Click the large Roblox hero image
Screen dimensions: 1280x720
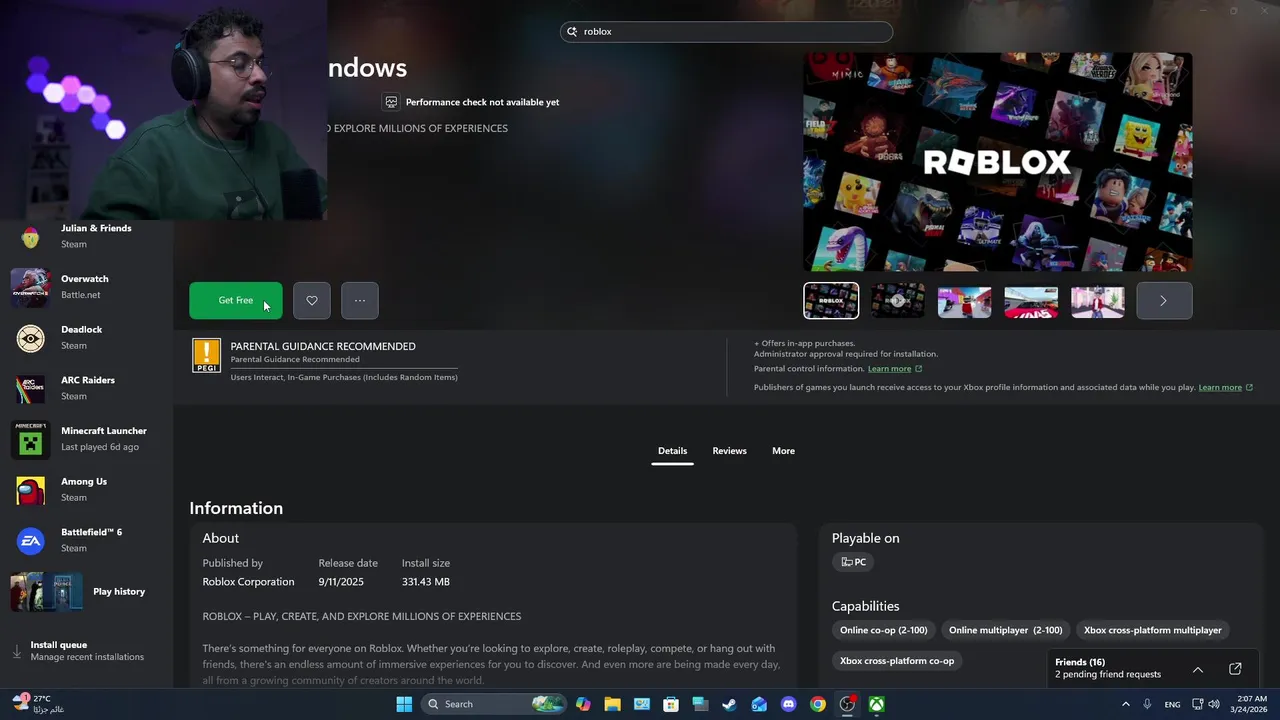(998, 162)
